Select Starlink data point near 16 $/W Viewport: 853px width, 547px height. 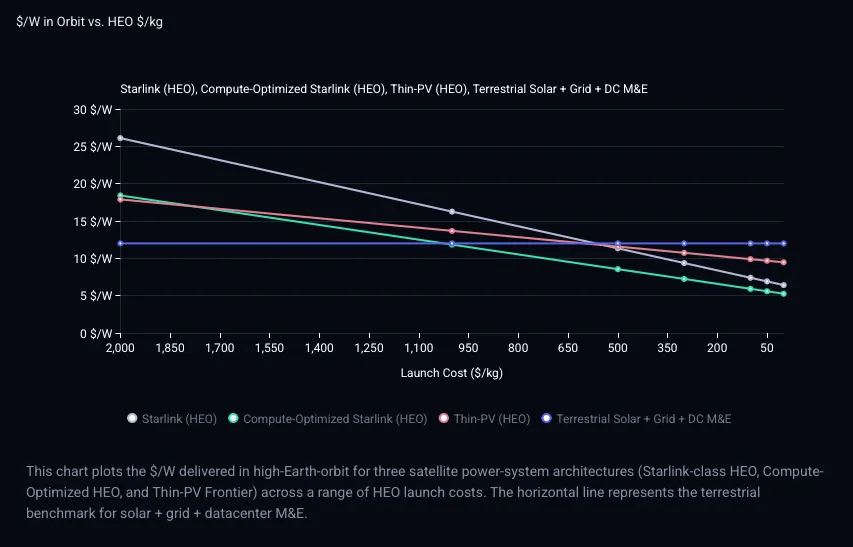point(452,212)
